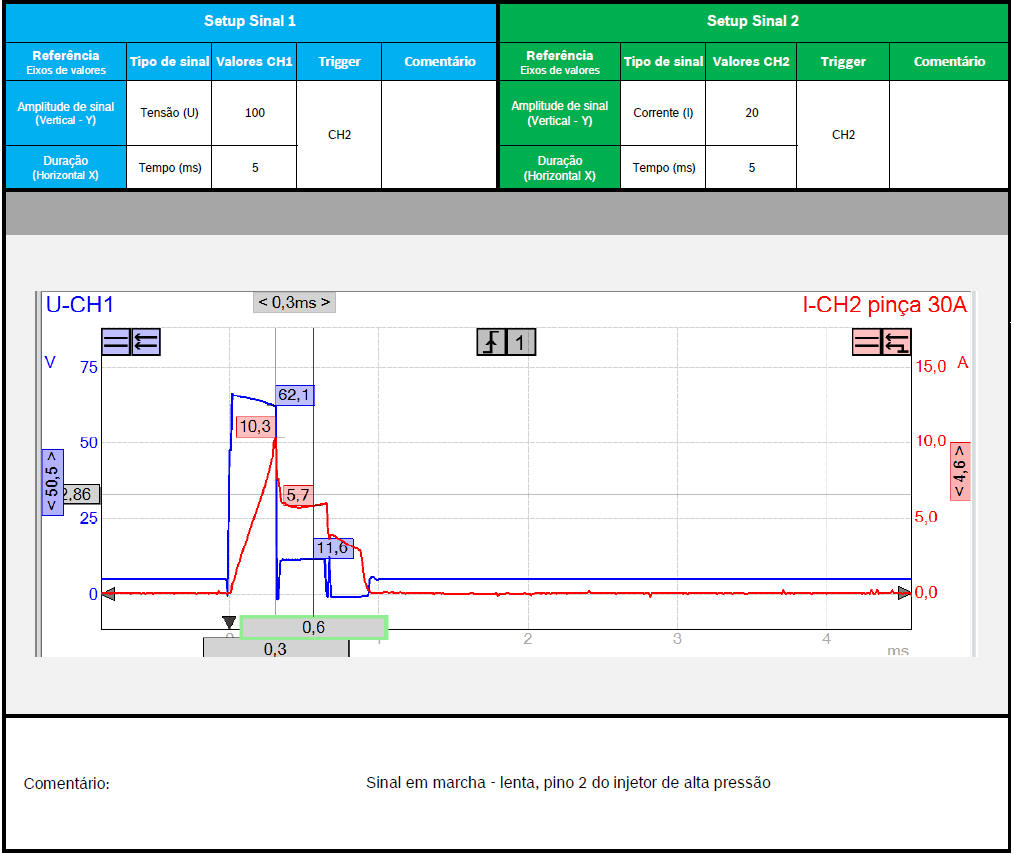This screenshot has width=1014, height=854.
Task: Click the CH1 zero-level arrow on left axis
Action: pyautogui.click(x=108, y=594)
